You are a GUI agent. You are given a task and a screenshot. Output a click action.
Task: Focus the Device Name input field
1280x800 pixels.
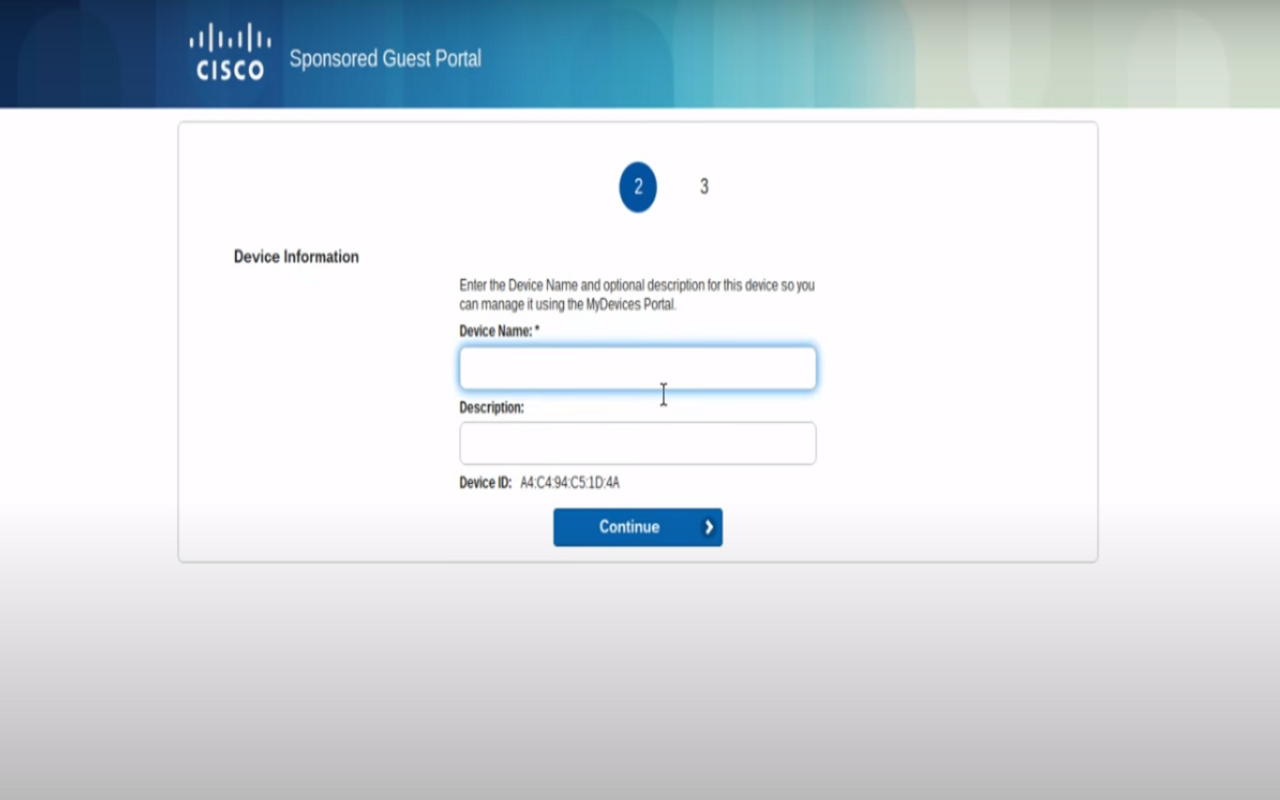click(x=638, y=368)
